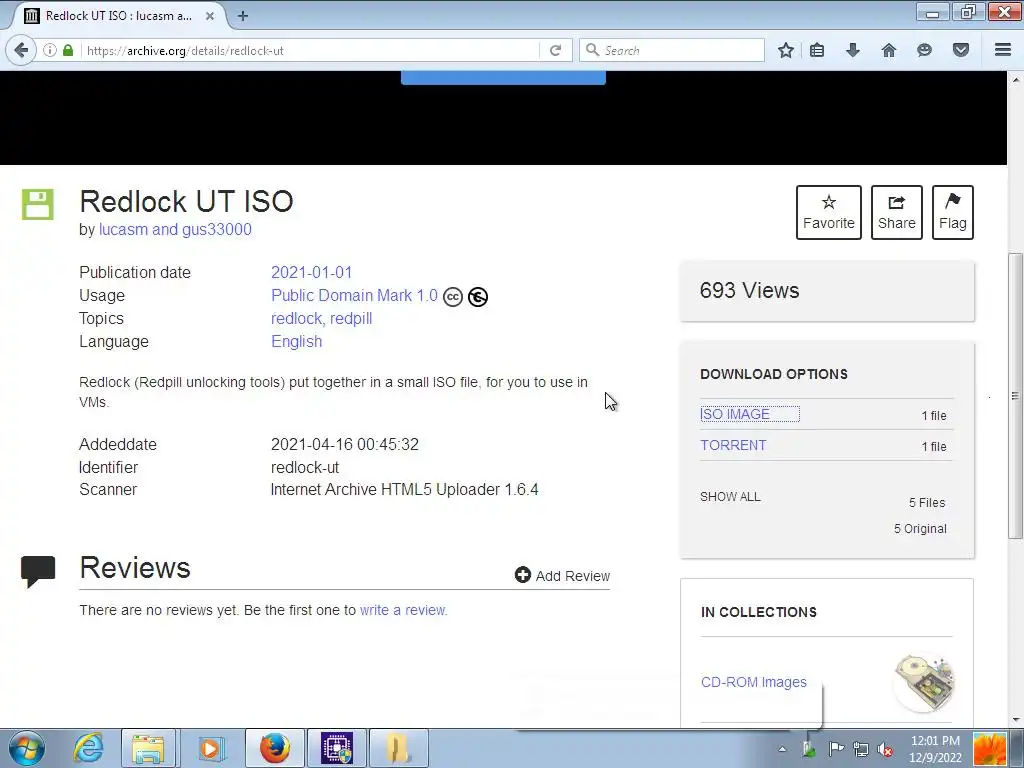The width and height of the screenshot is (1024, 768).
Task: Open the purple chip app on the taskbar
Action: point(337,748)
